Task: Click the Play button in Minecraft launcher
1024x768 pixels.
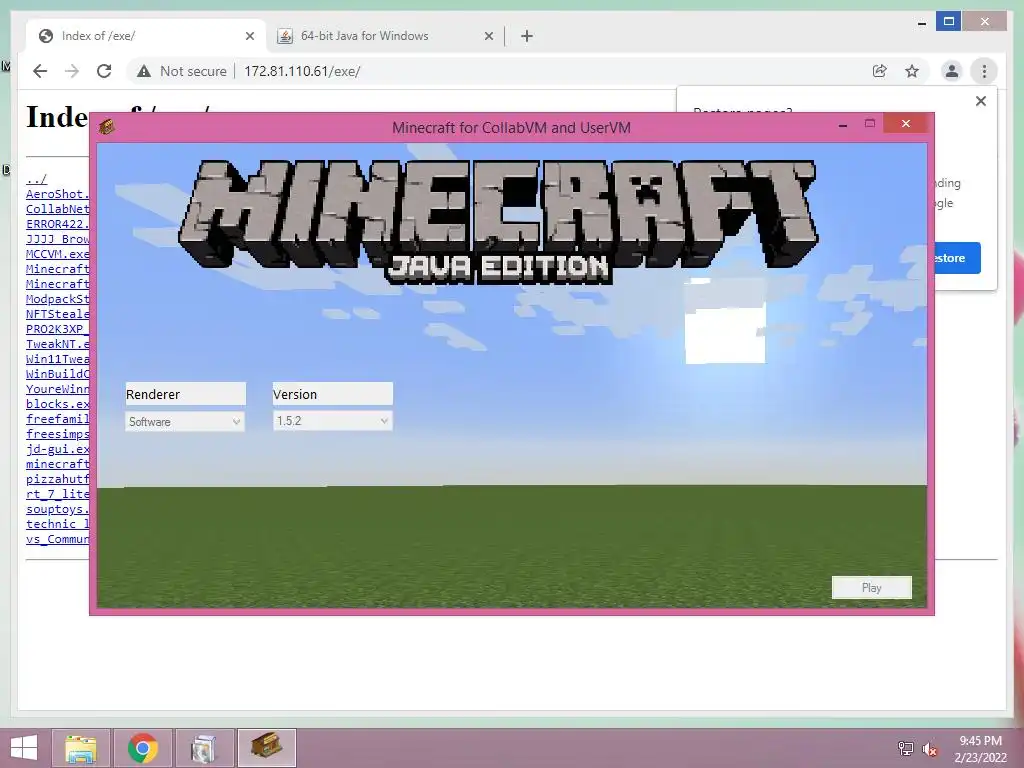Action: click(871, 587)
